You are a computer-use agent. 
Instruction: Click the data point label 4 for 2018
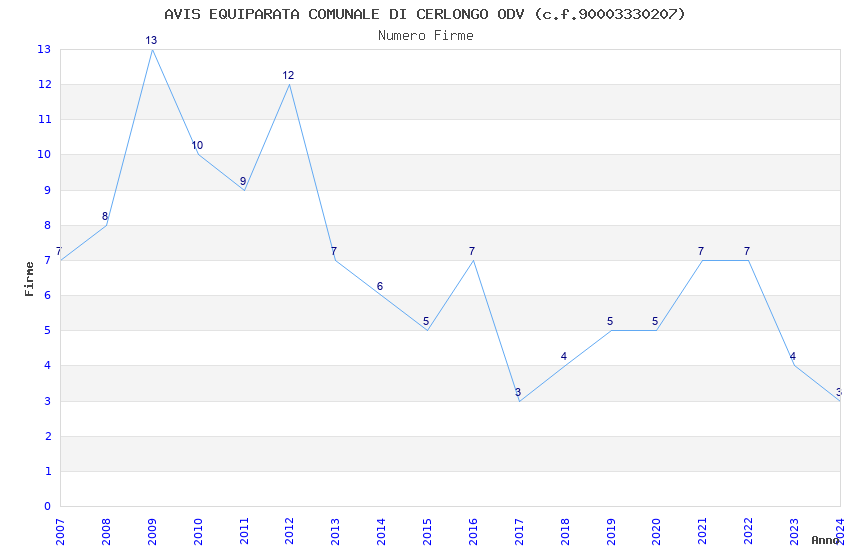(564, 356)
